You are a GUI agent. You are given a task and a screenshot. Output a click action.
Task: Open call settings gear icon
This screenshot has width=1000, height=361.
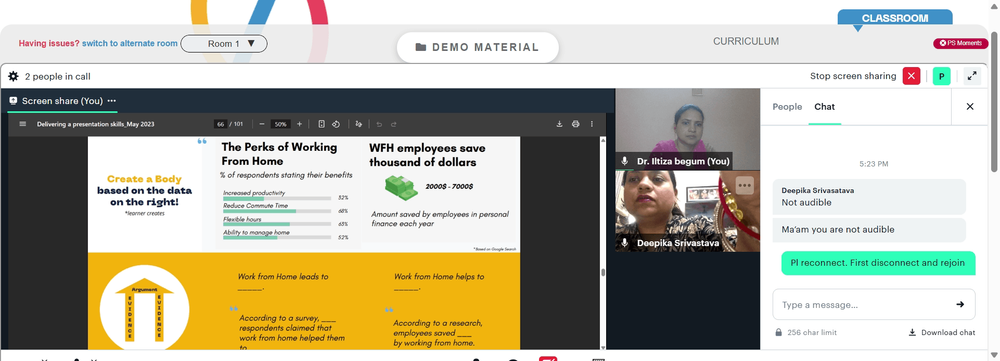(13, 77)
